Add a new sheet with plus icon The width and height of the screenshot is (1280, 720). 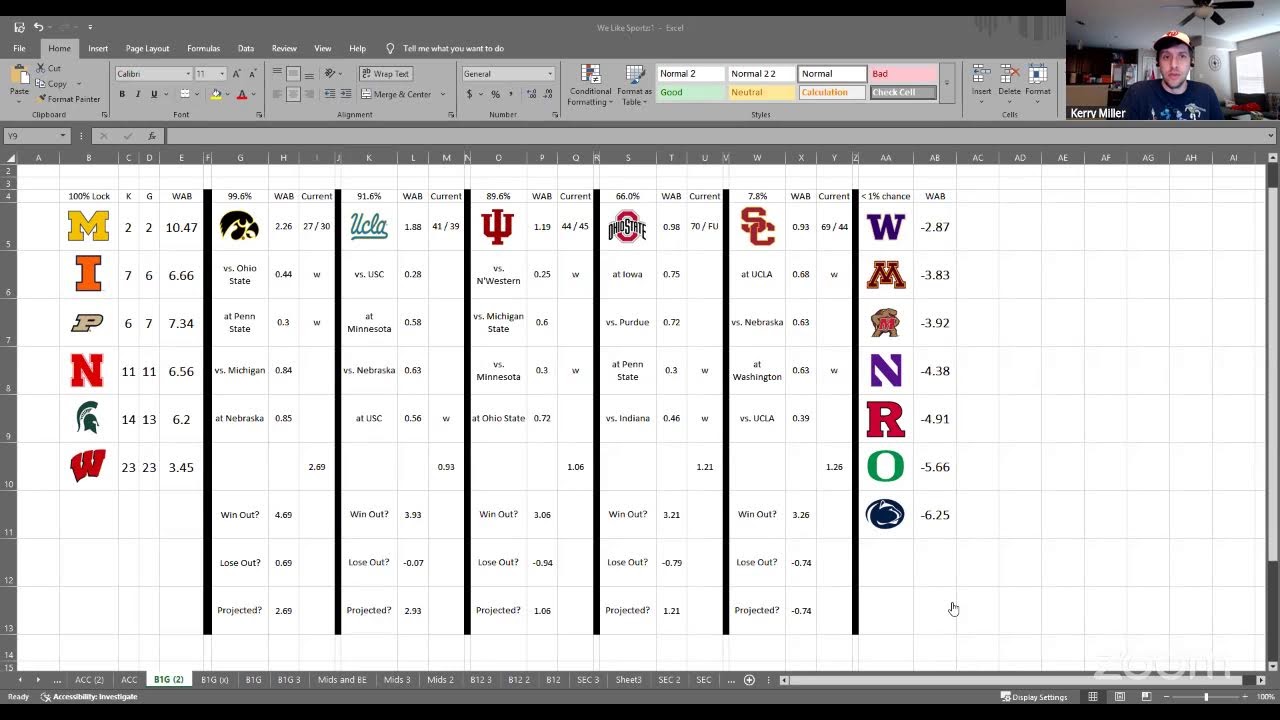749,680
